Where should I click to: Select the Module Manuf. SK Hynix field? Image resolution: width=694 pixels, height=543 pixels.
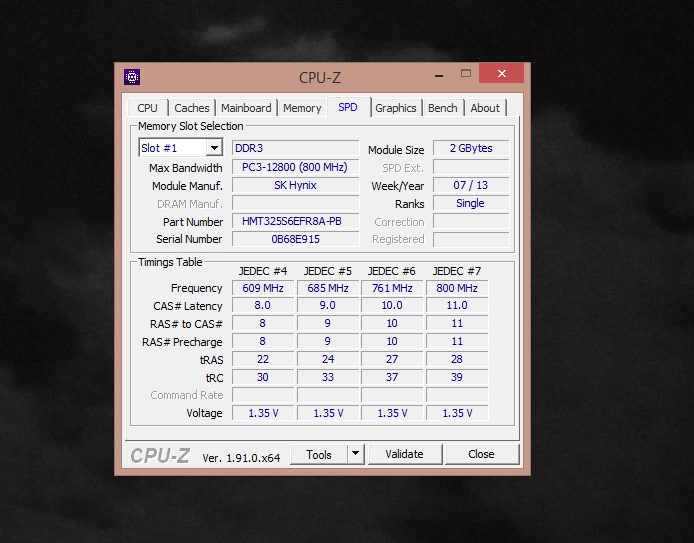(295, 185)
